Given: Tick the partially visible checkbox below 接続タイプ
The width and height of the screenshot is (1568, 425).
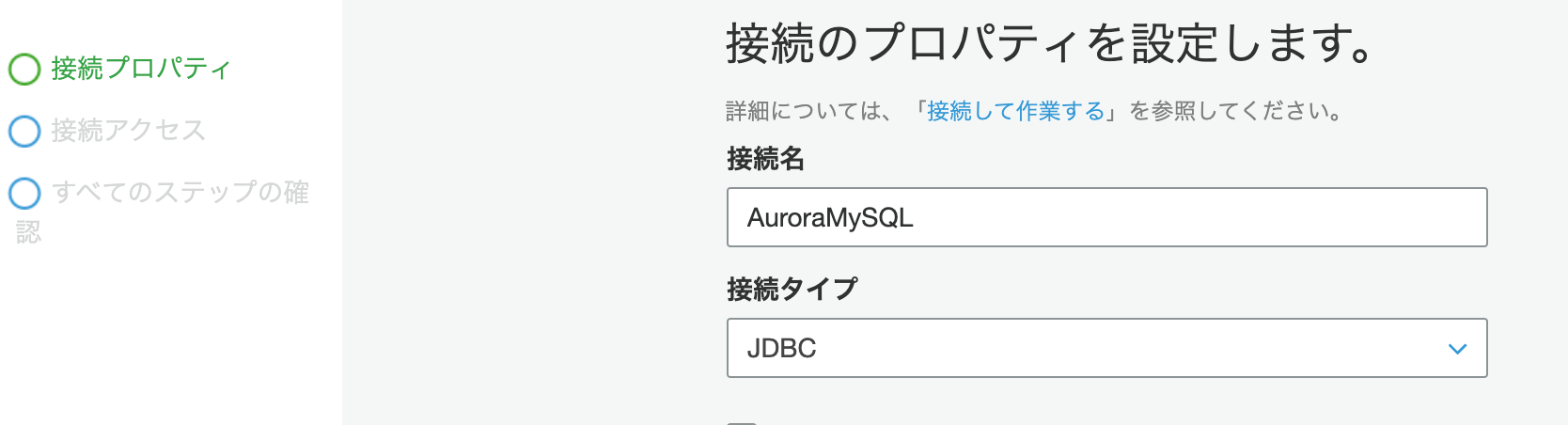Looking at the screenshot, I should coord(742,423).
